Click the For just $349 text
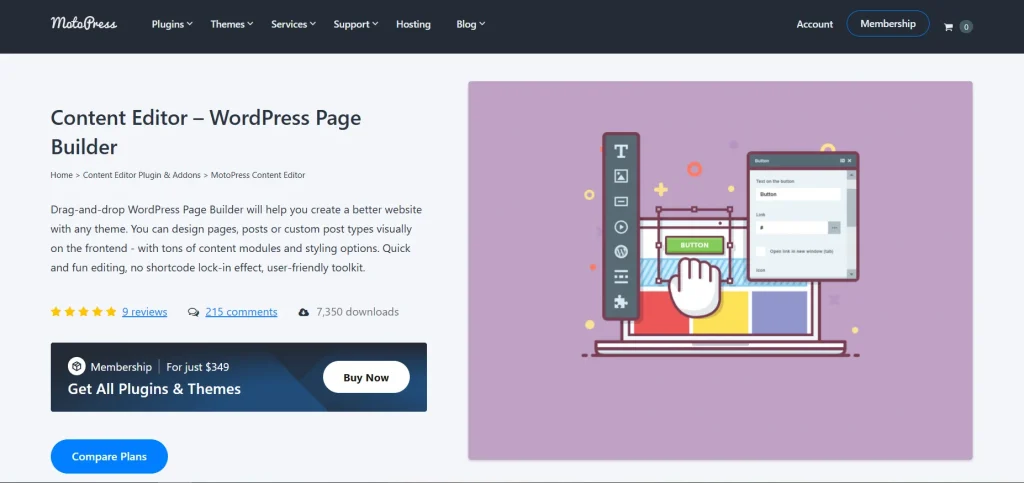This screenshot has width=1024, height=483. pos(198,367)
